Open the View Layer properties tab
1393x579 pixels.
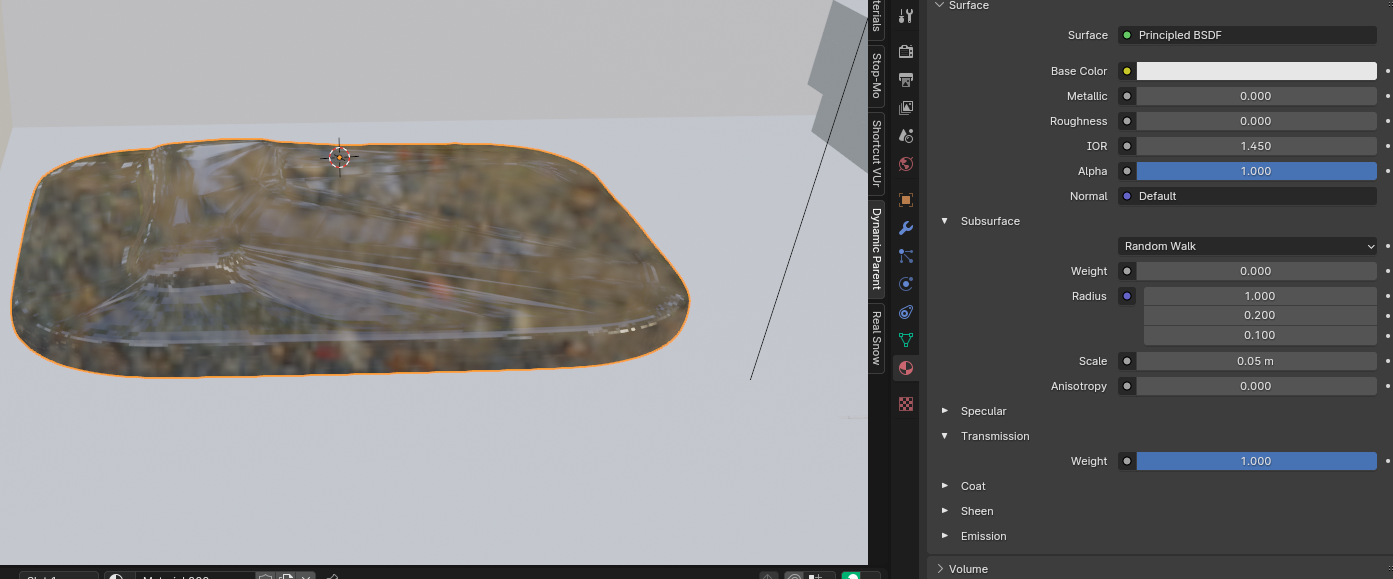click(906, 108)
